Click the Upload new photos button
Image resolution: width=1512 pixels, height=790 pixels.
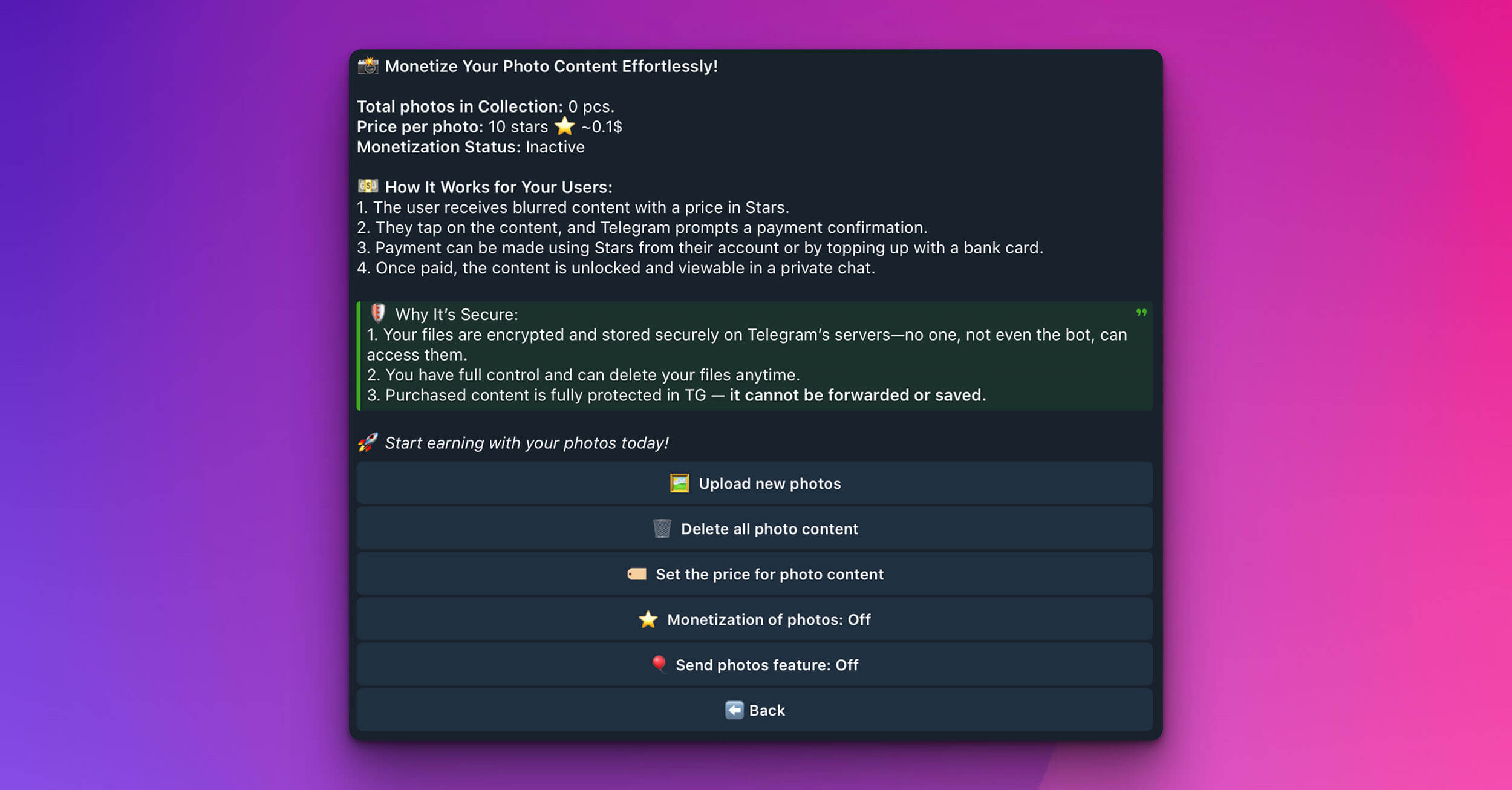pyautogui.click(x=754, y=483)
